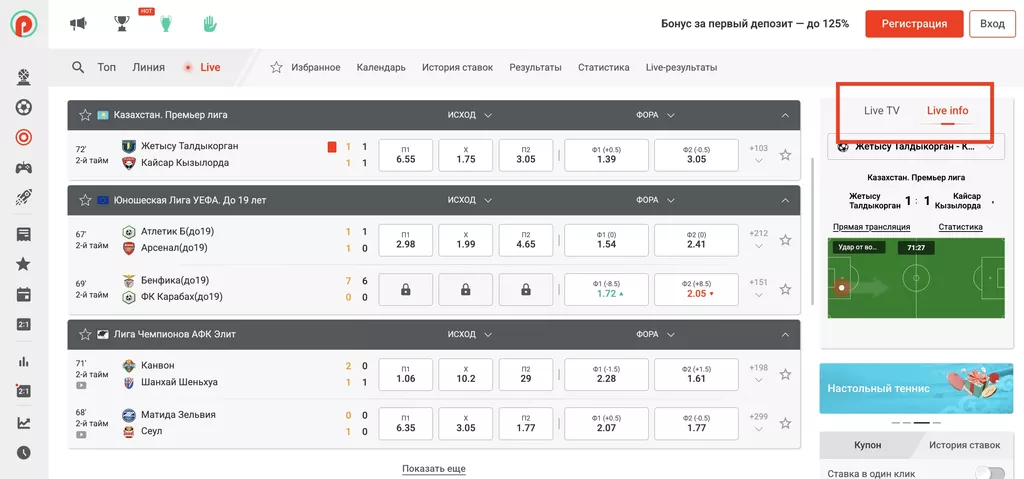This screenshot has height=479, width=1024.
Task: Click the 'Показать еще' link
Action: (433, 468)
